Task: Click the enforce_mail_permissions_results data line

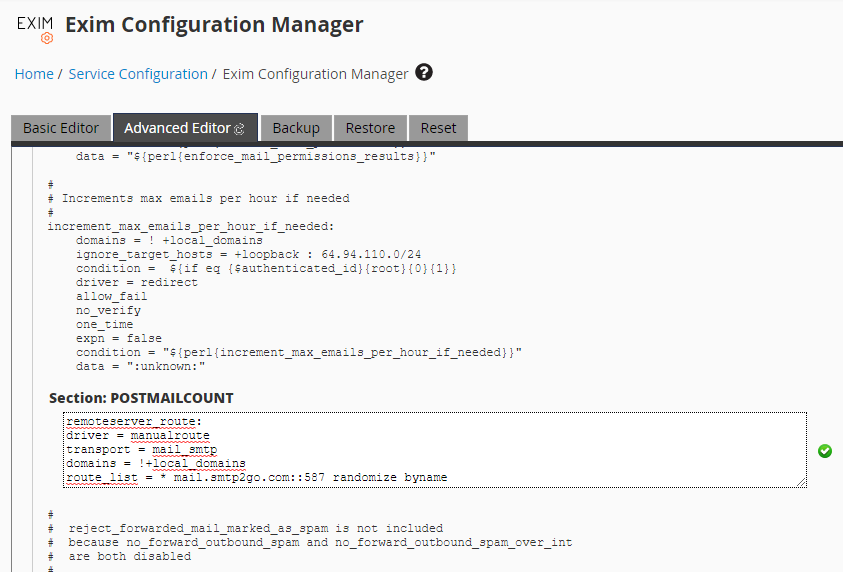Action: tap(255, 156)
